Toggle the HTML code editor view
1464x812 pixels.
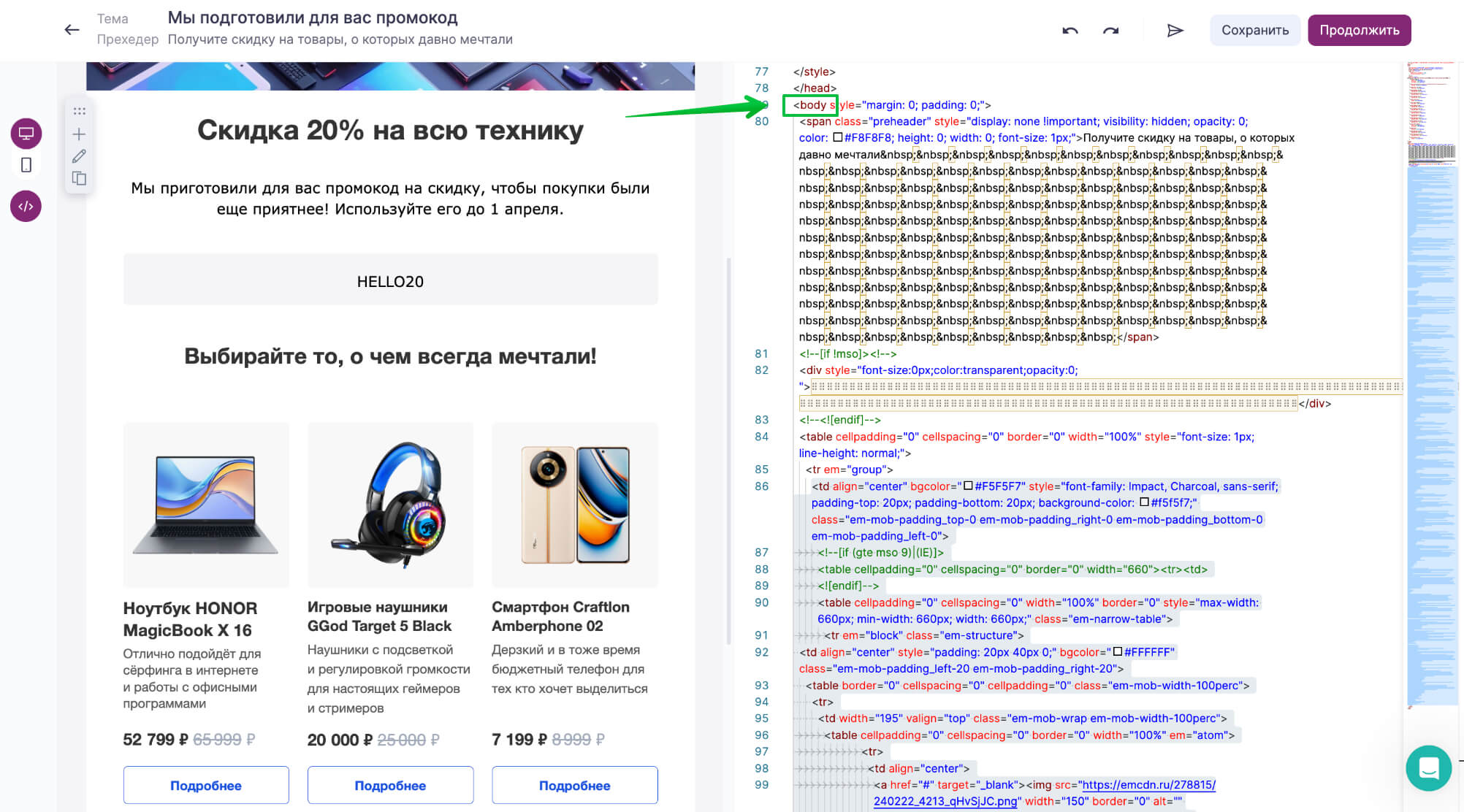click(x=26, y=206)
